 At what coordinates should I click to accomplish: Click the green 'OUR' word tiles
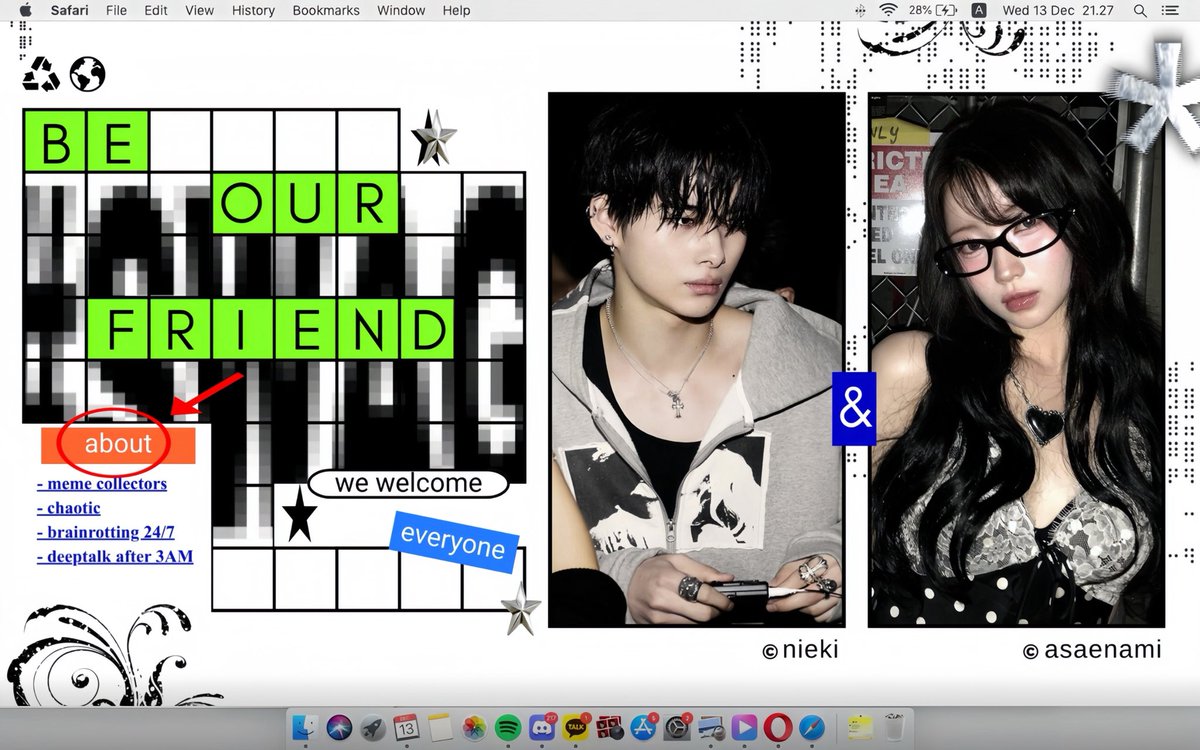305,203
